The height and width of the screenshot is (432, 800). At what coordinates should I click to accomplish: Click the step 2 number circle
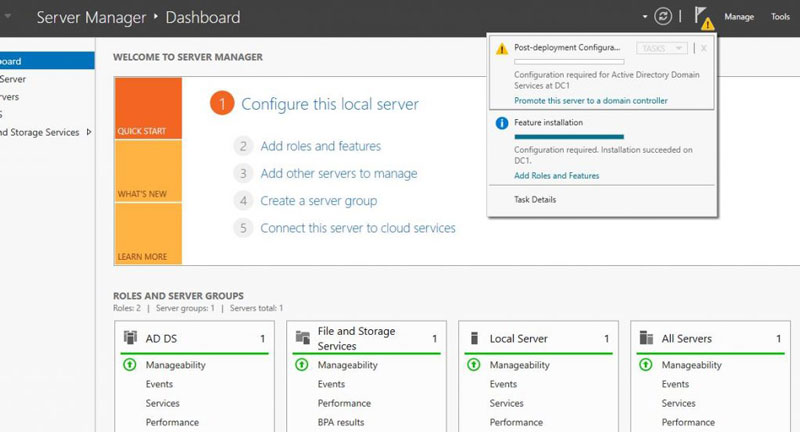click(x=243, y=146)
